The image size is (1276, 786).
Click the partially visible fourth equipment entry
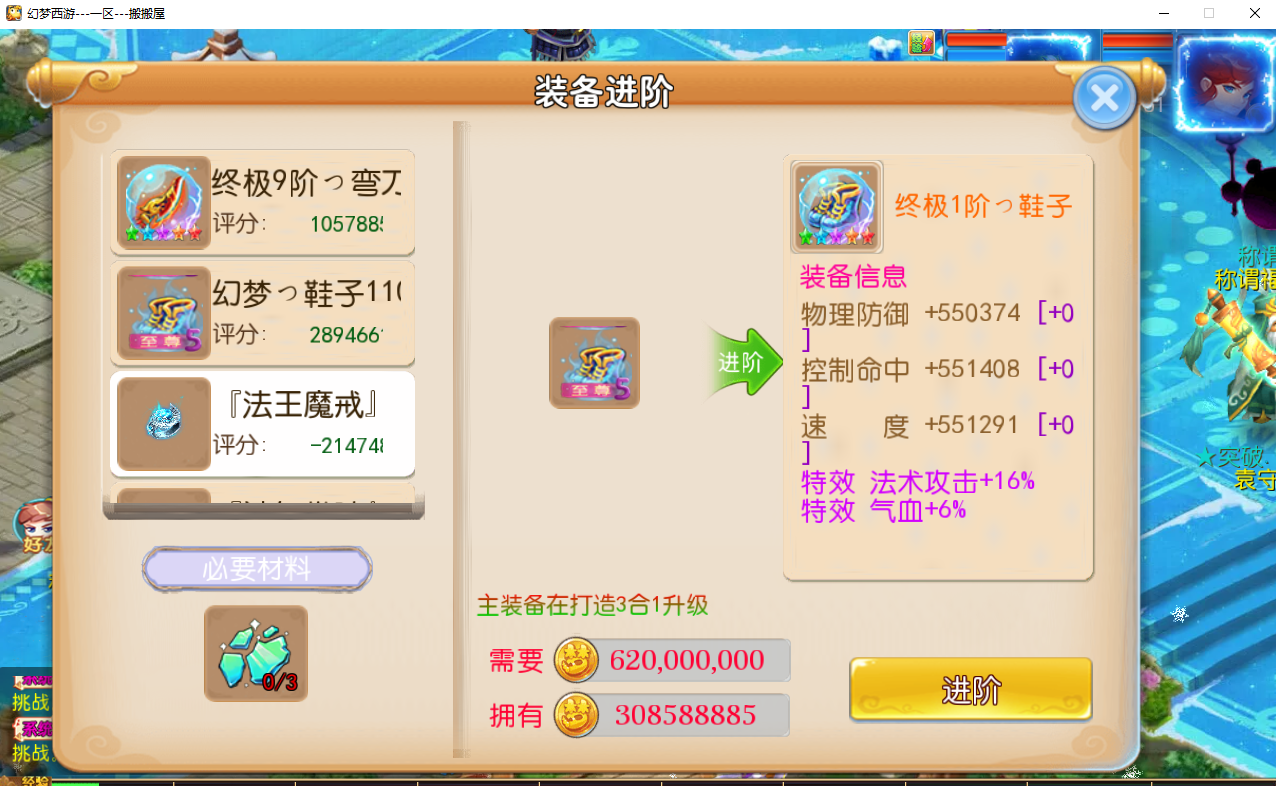pyautogui.click(x=263, y=497)
